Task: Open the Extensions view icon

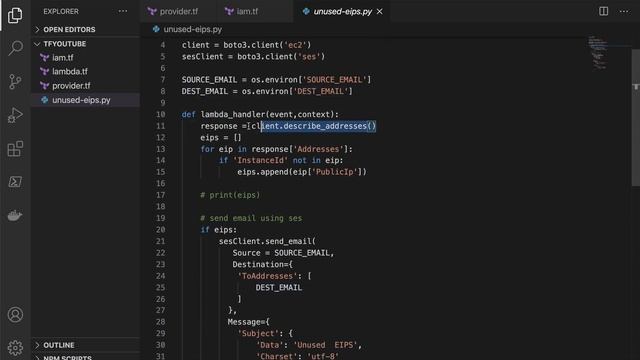Action: pos(15,149)
